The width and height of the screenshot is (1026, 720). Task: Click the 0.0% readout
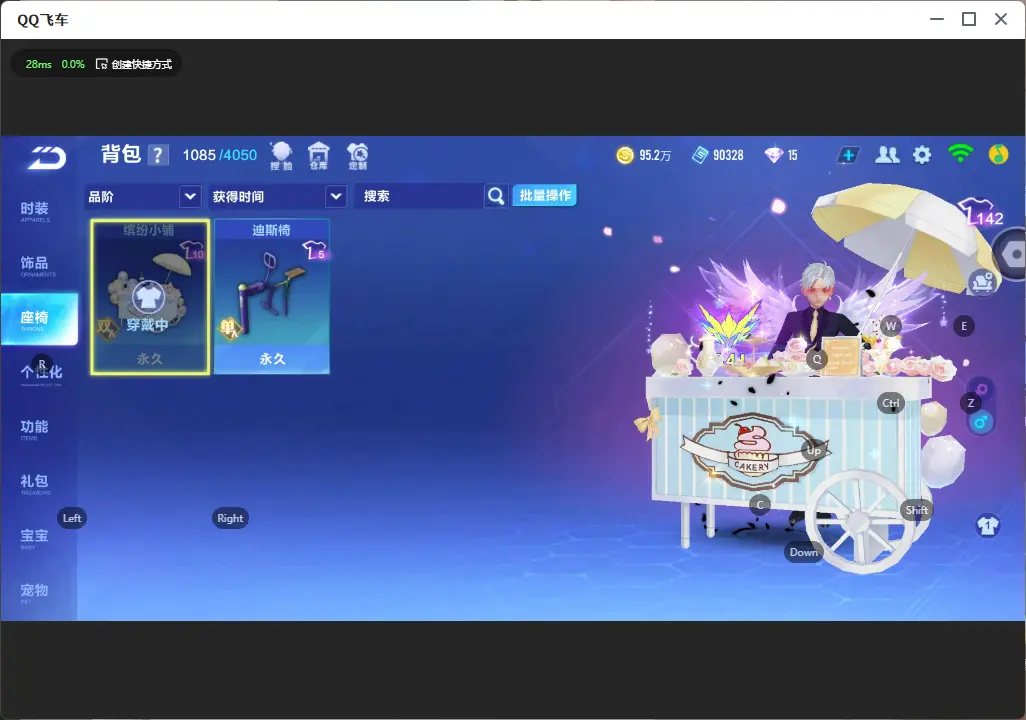click(73, 64)
